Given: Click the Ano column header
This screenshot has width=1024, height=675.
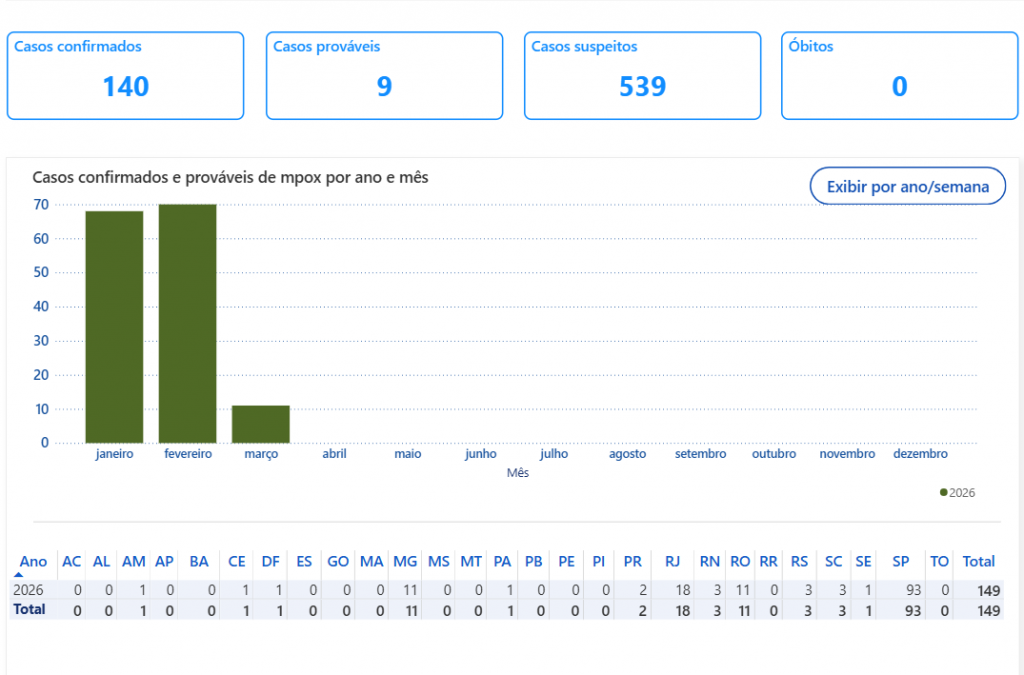Looking at the screenshot, I should coord(33,562).
